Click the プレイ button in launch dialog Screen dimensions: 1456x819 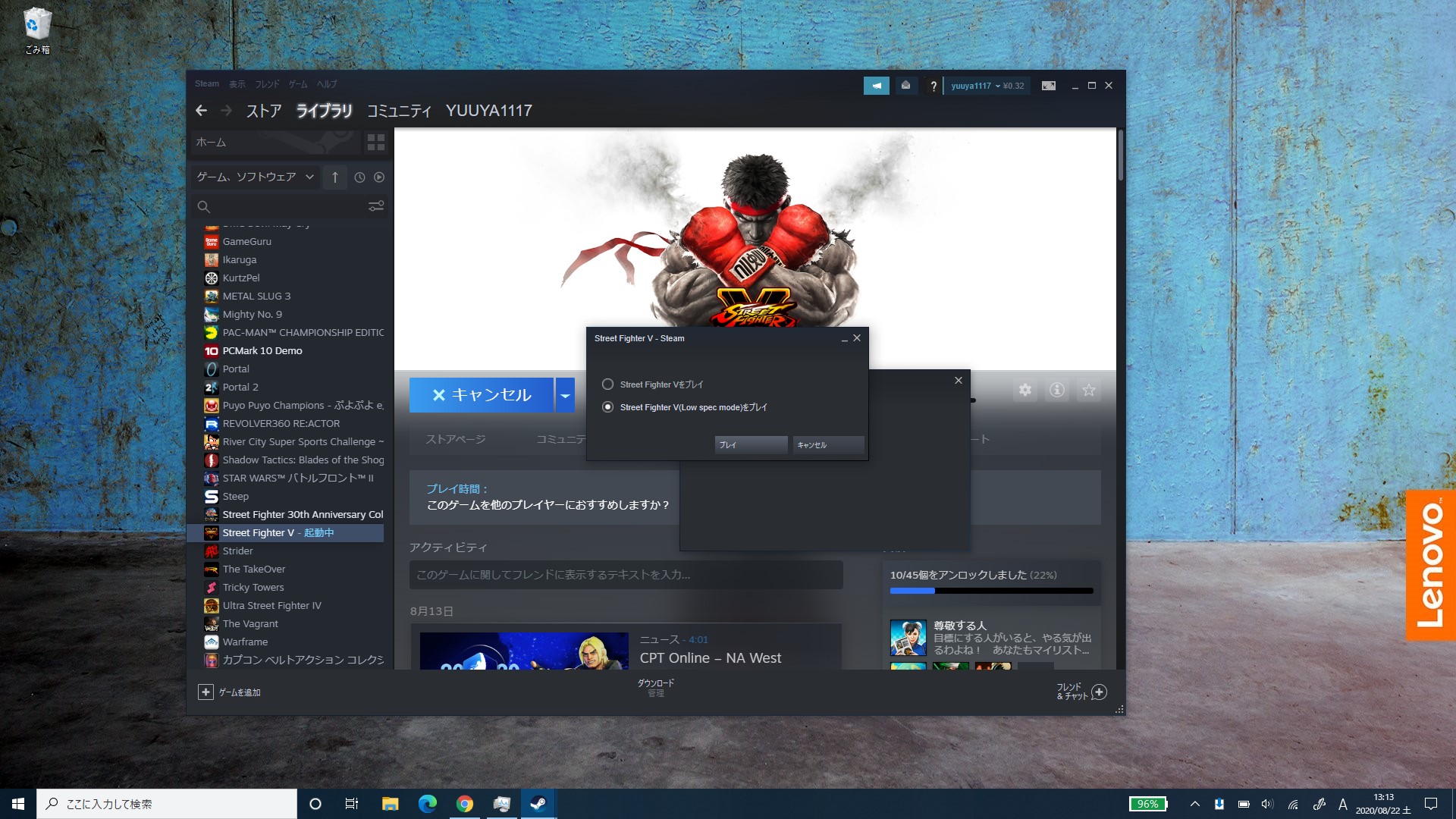click(751, 444)
